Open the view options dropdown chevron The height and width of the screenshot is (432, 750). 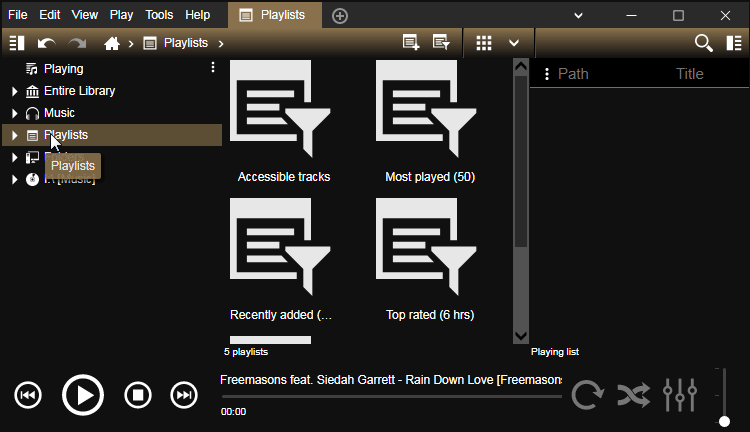pos(514,43)
